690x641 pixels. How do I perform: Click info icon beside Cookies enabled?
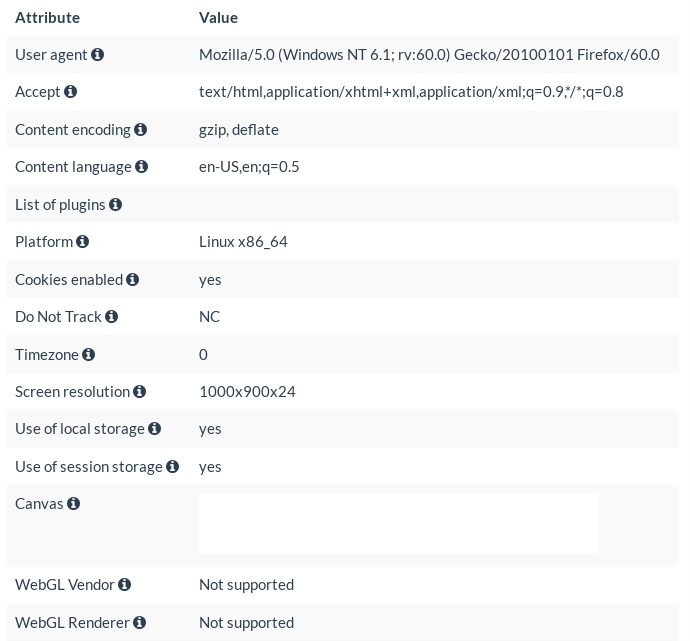tap(132, 279)
